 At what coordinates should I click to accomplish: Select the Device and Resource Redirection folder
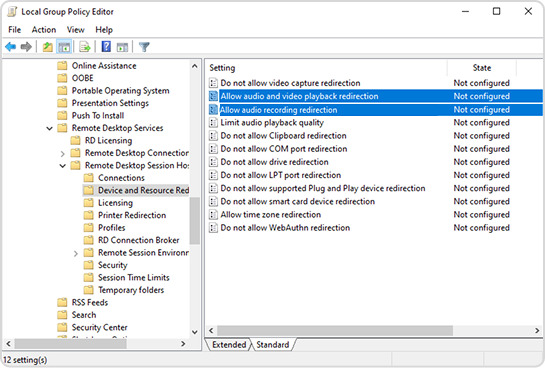pyautogui.click(x=143, y=190)
